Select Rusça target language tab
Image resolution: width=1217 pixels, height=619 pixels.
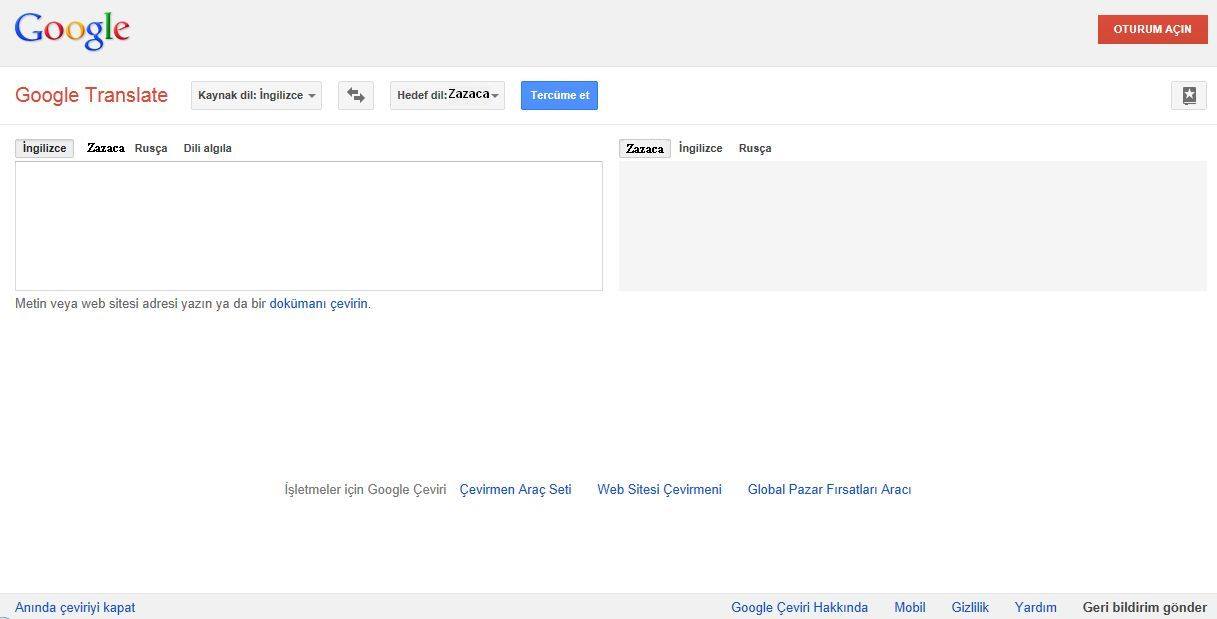point(755,148)
